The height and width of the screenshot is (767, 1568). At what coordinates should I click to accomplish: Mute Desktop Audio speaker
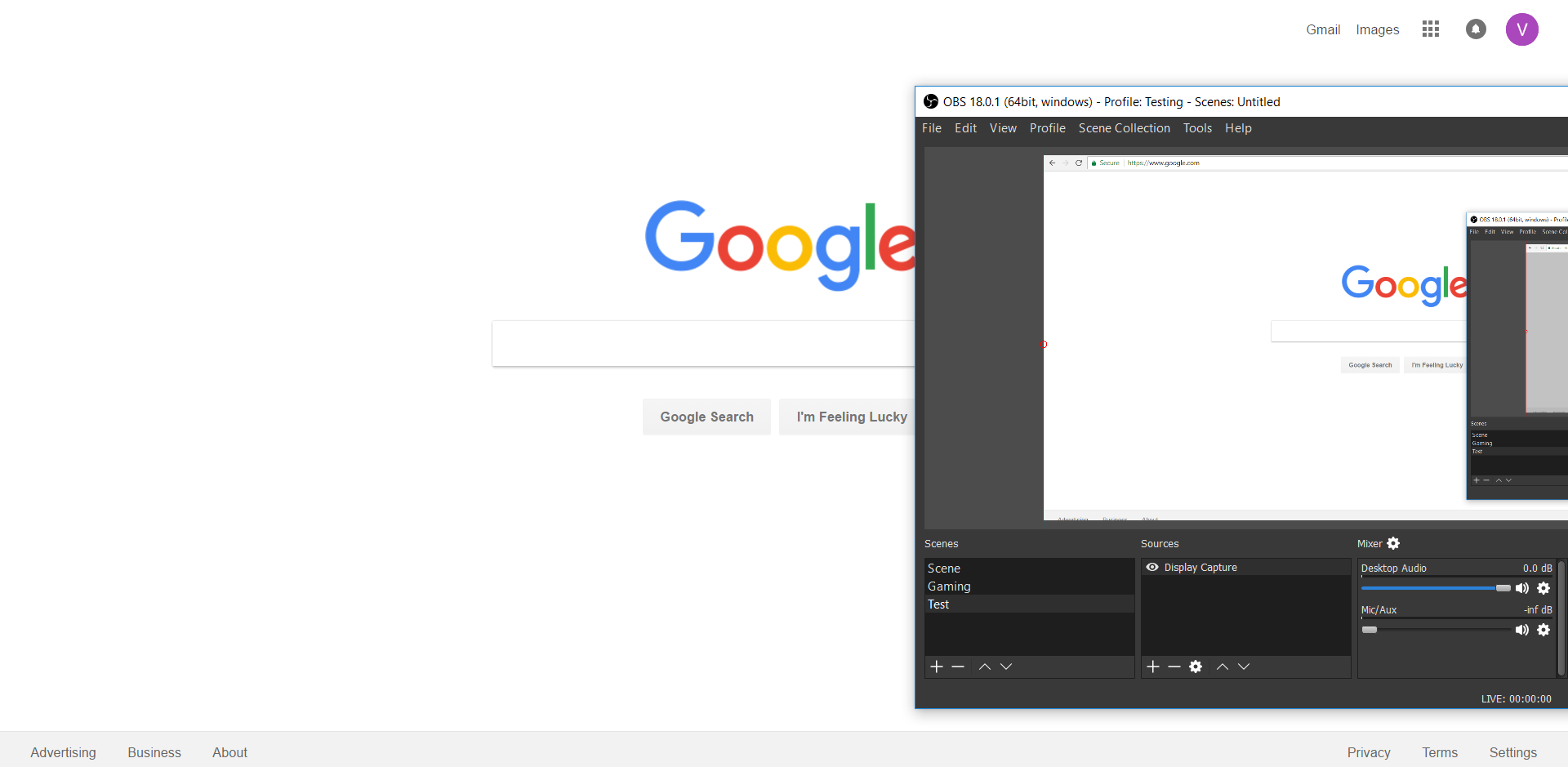(1522, 588)
